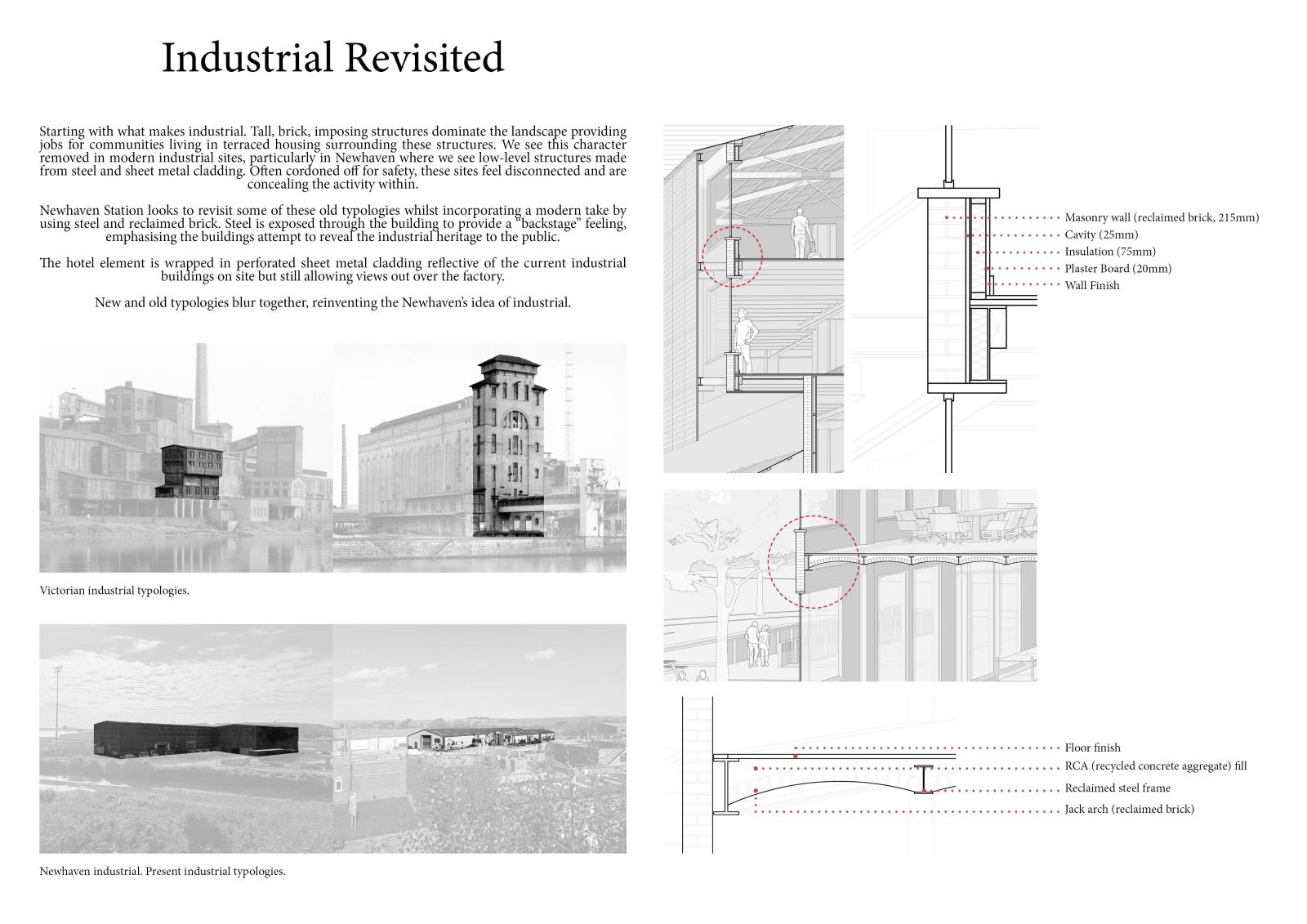Click the 'Newhaven industrial. Present industrial typologies.' caption

162,871
